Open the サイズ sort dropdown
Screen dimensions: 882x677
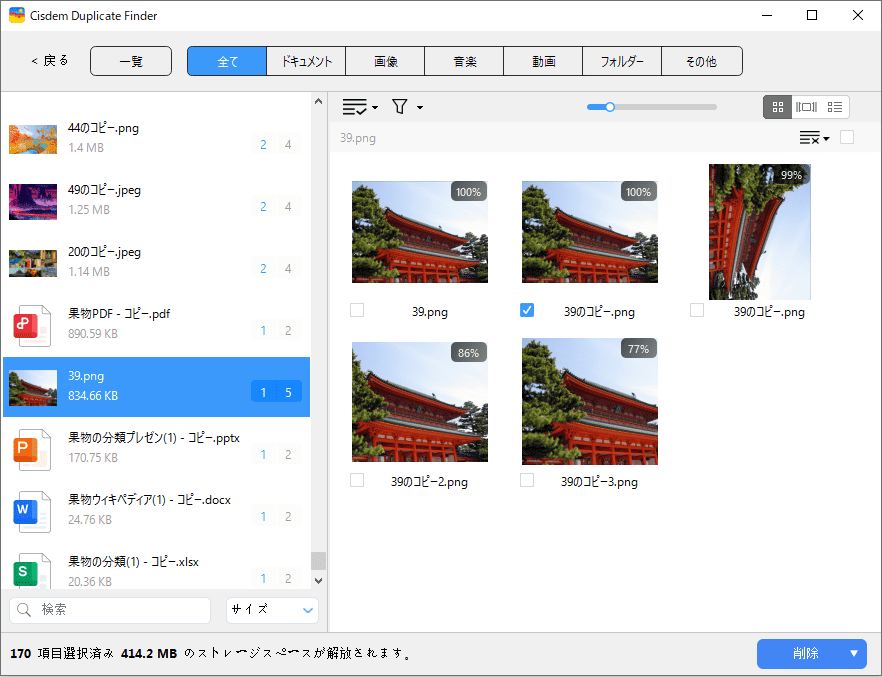[272, 610]
